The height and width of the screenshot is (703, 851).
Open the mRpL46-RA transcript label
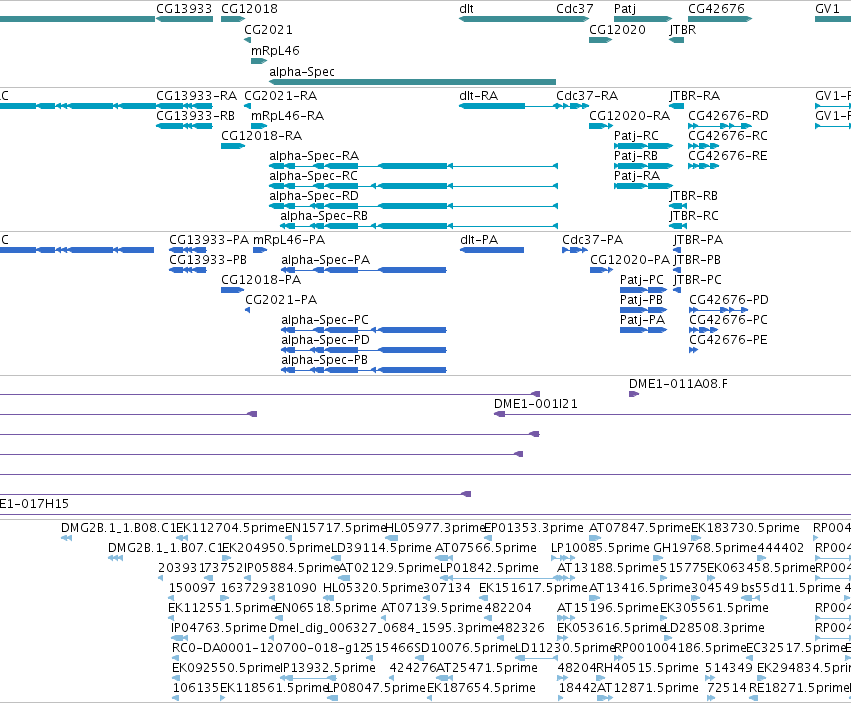coord(288,116)
